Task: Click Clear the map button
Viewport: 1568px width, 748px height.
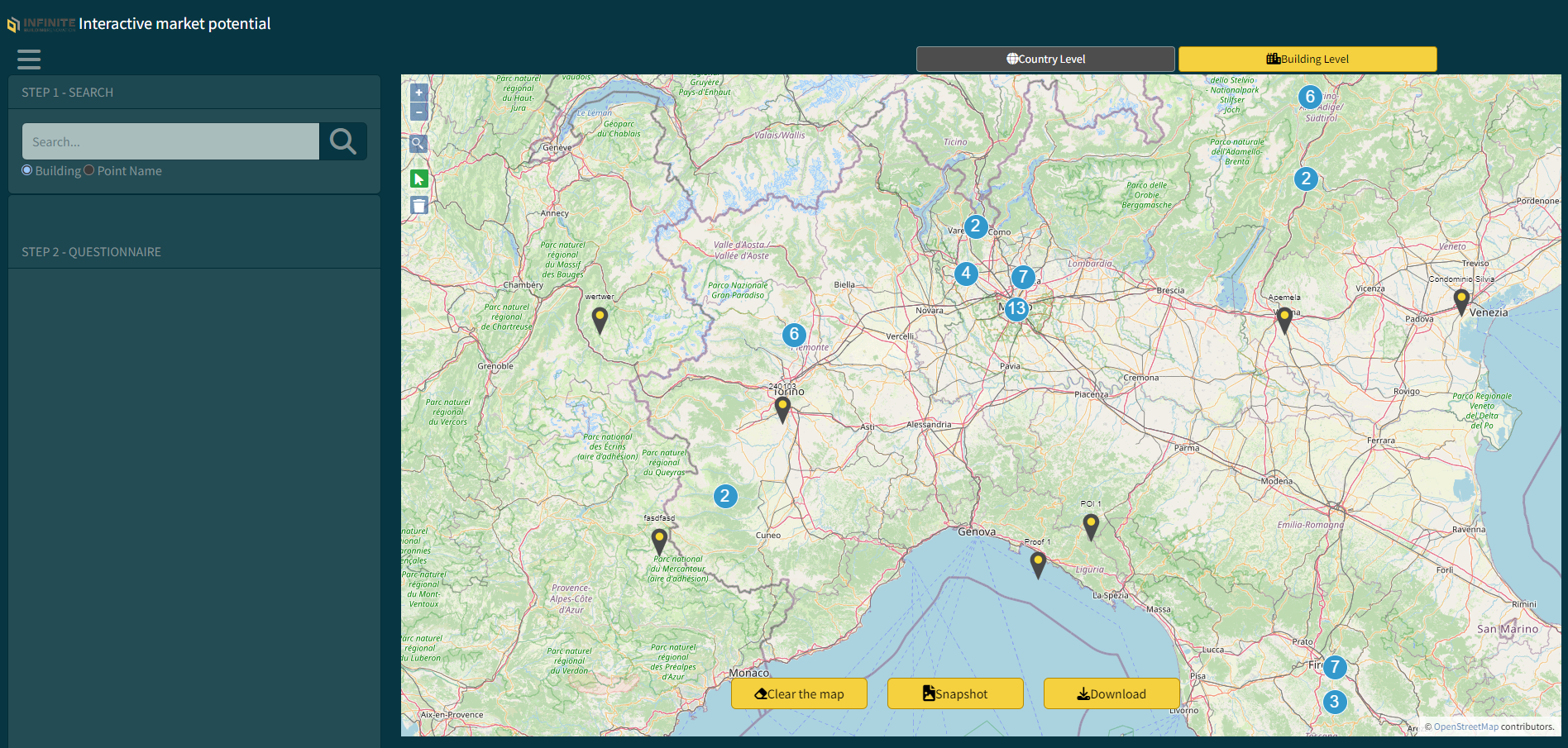Action: 799,693
